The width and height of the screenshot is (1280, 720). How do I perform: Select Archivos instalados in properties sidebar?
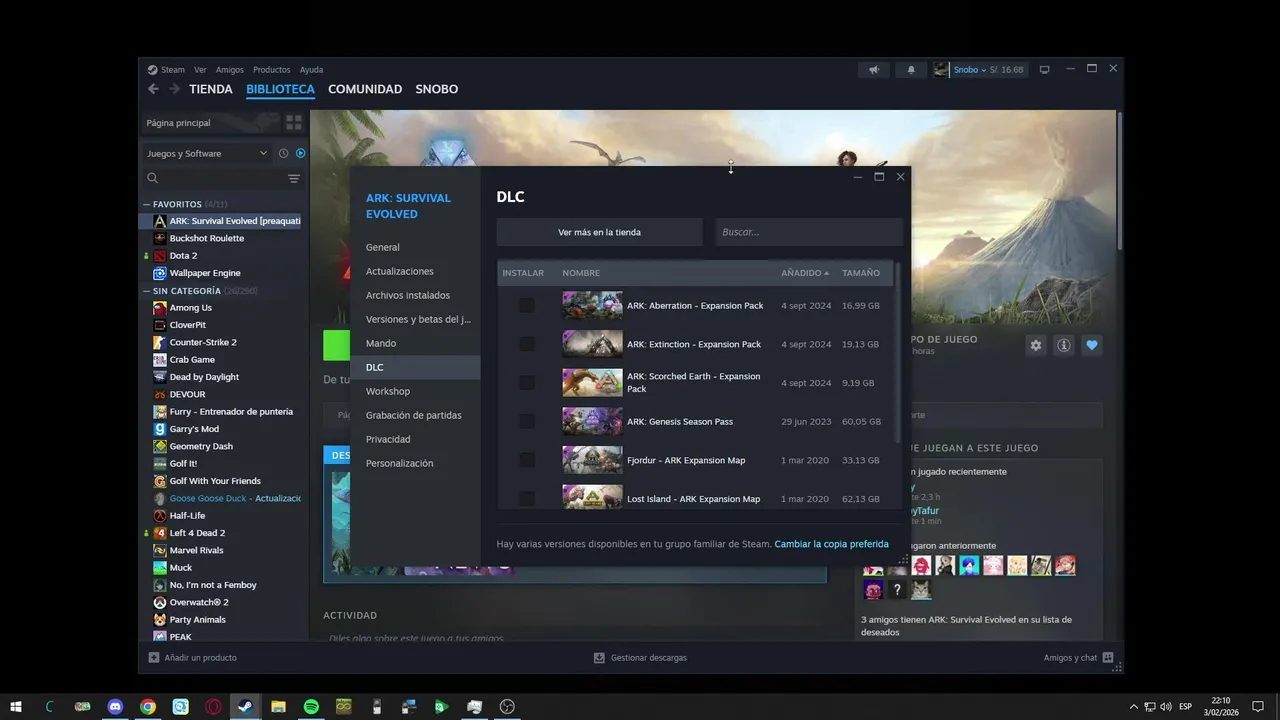[x=415, y=295]
